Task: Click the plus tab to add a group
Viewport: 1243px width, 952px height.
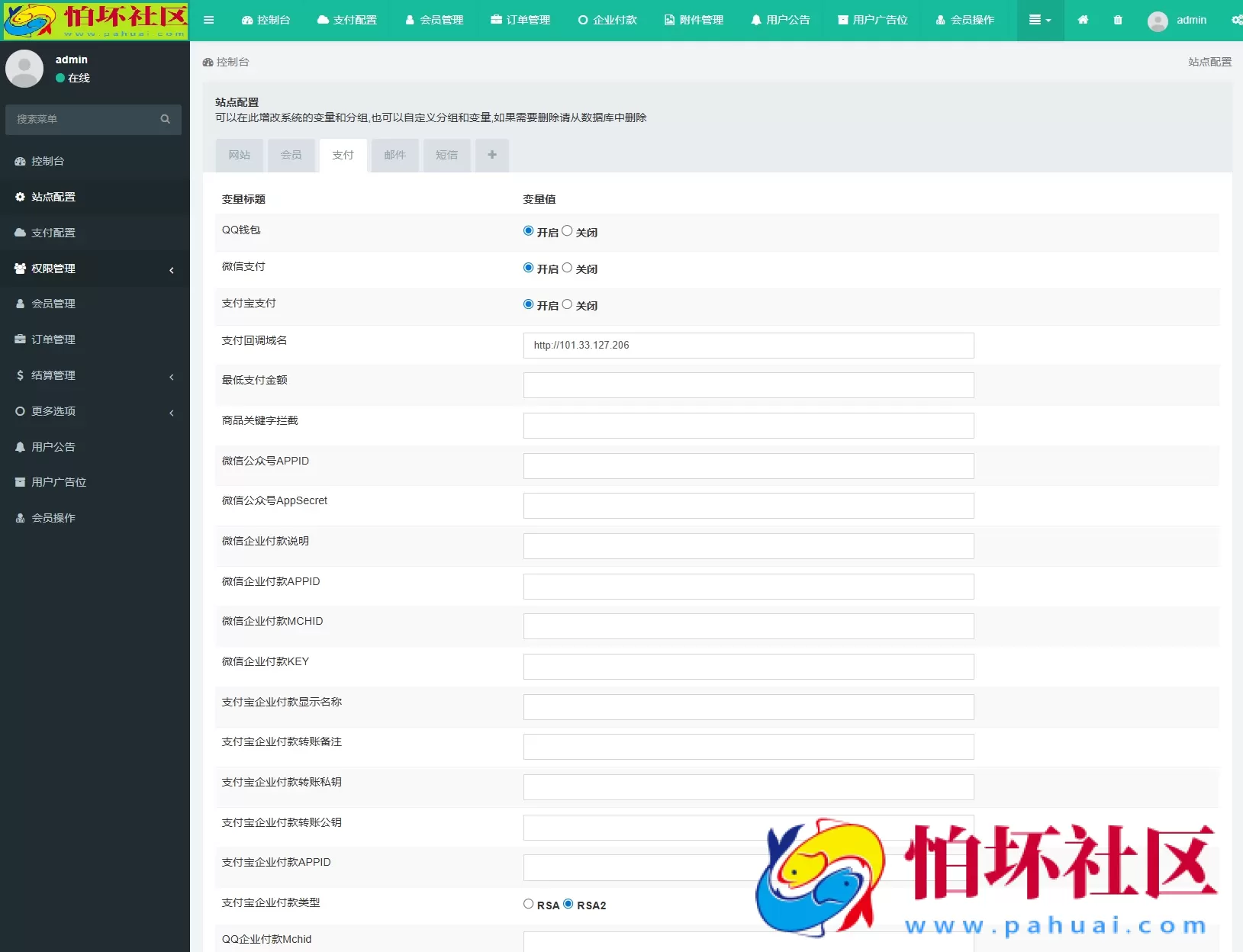Action: pyautogui.click(x=492, y=155)
